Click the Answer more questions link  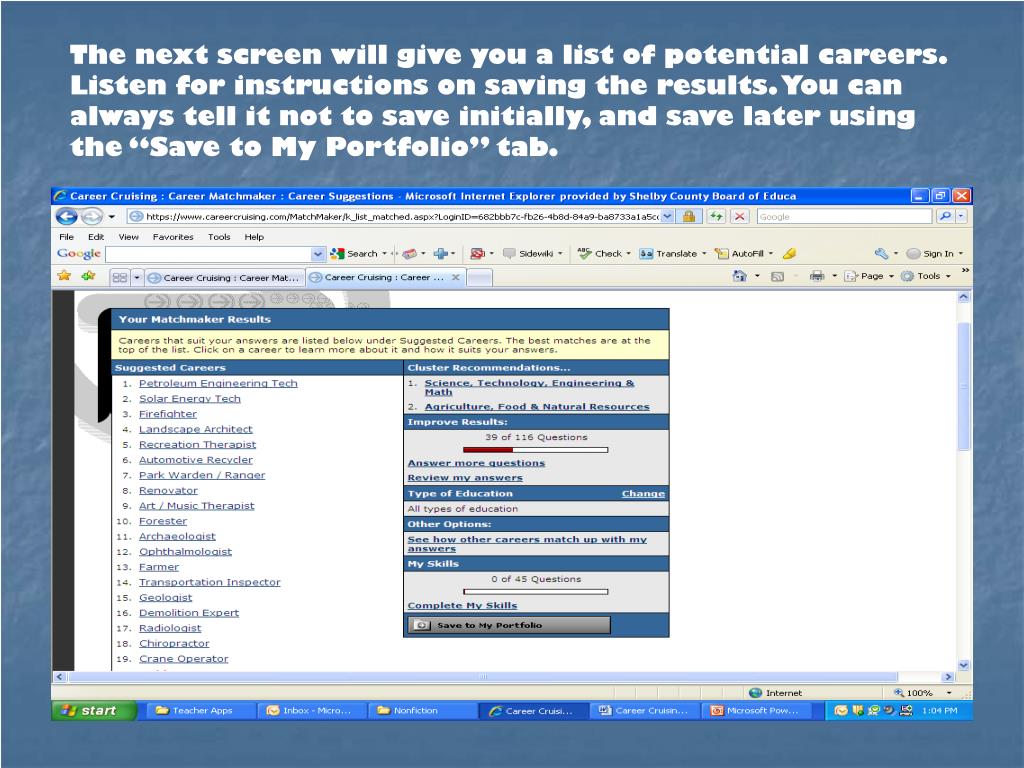click(x=476, y=463)
